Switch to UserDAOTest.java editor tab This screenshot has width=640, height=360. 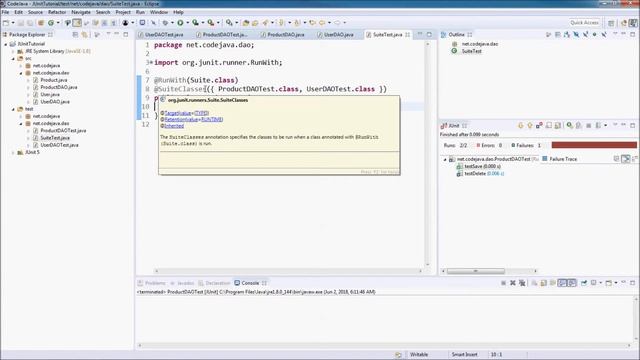click(x=164, y=35)
